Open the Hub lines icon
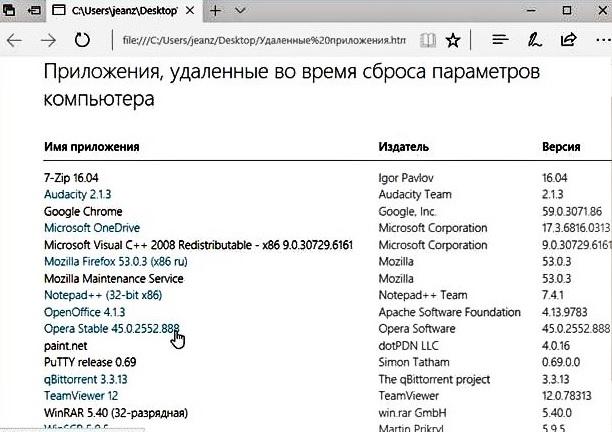The image size is (612, 432). click(x=500, y=39)
